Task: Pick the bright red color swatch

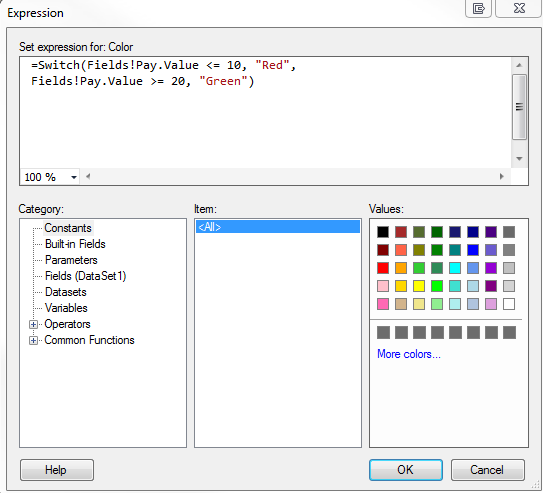Action: pyautogui.click(x=383, y=268)
